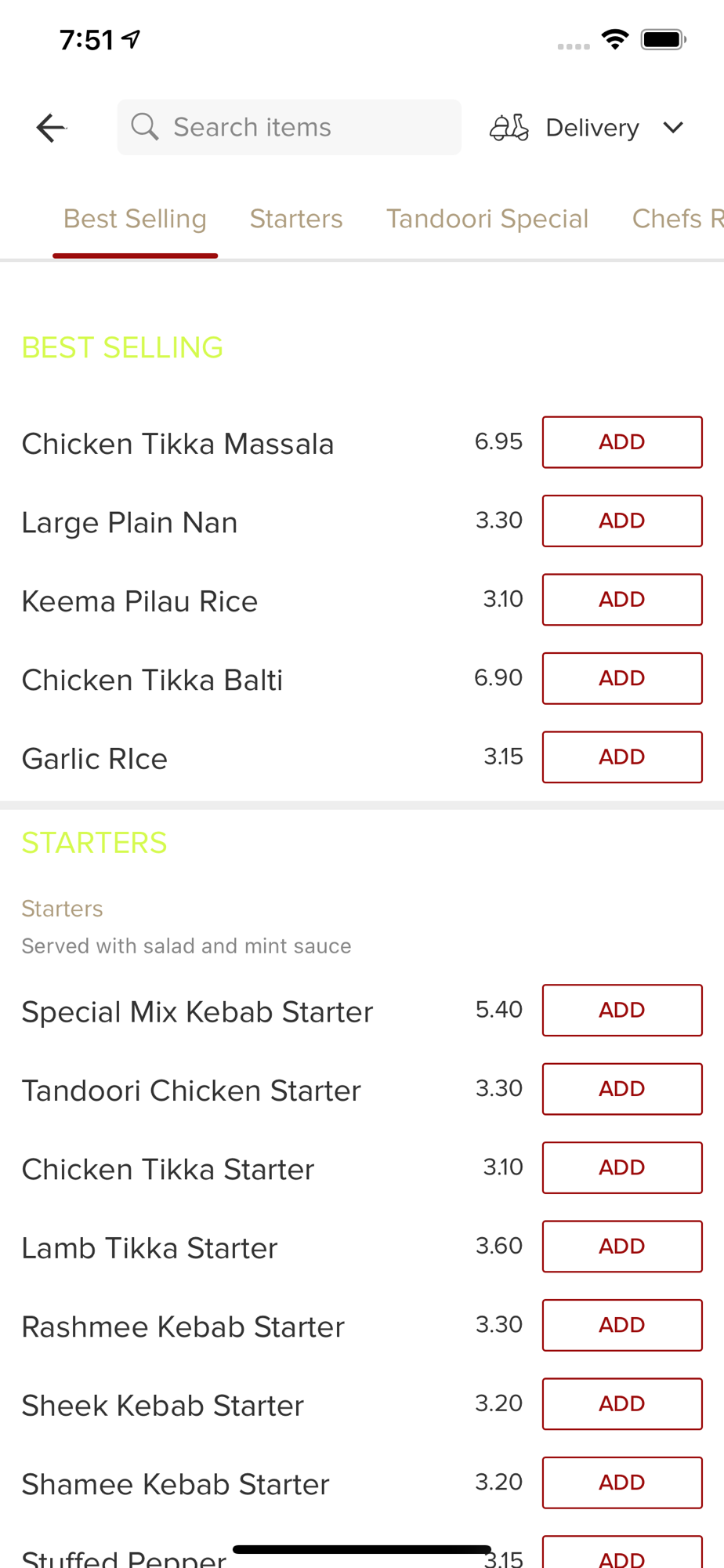Viewport: 724px width, 1568px height.
Task: Add Keema Pilau Rice to order
Action: (622, 600)
